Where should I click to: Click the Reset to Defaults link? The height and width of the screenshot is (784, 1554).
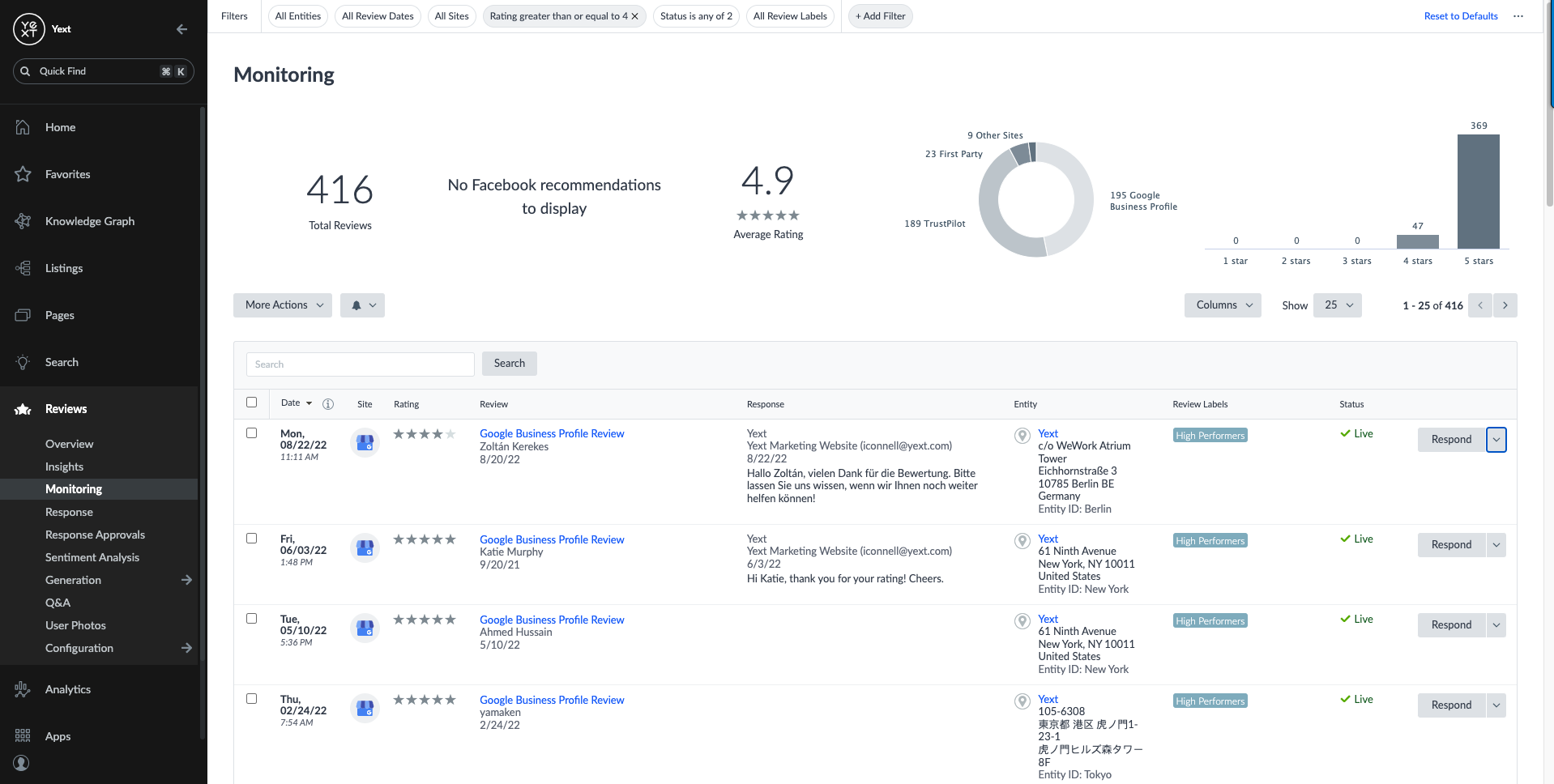[x=1461, y=15]
